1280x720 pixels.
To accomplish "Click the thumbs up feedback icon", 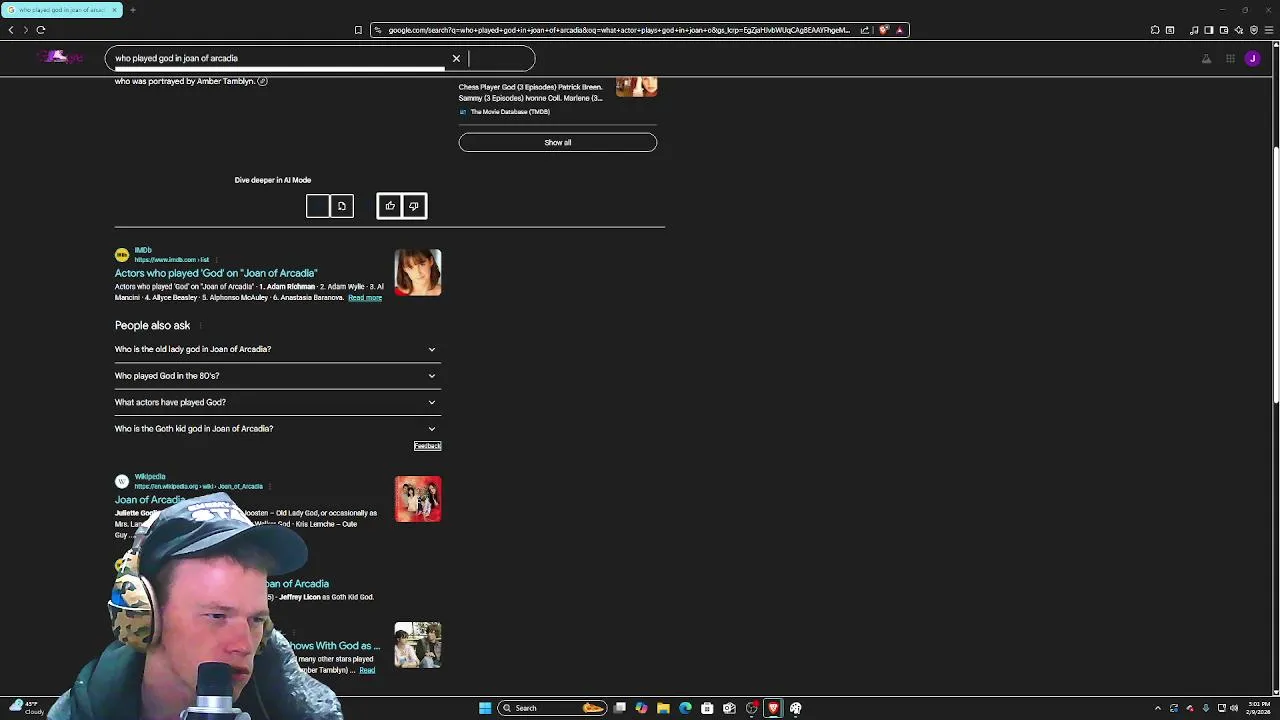I will point(390,206).
